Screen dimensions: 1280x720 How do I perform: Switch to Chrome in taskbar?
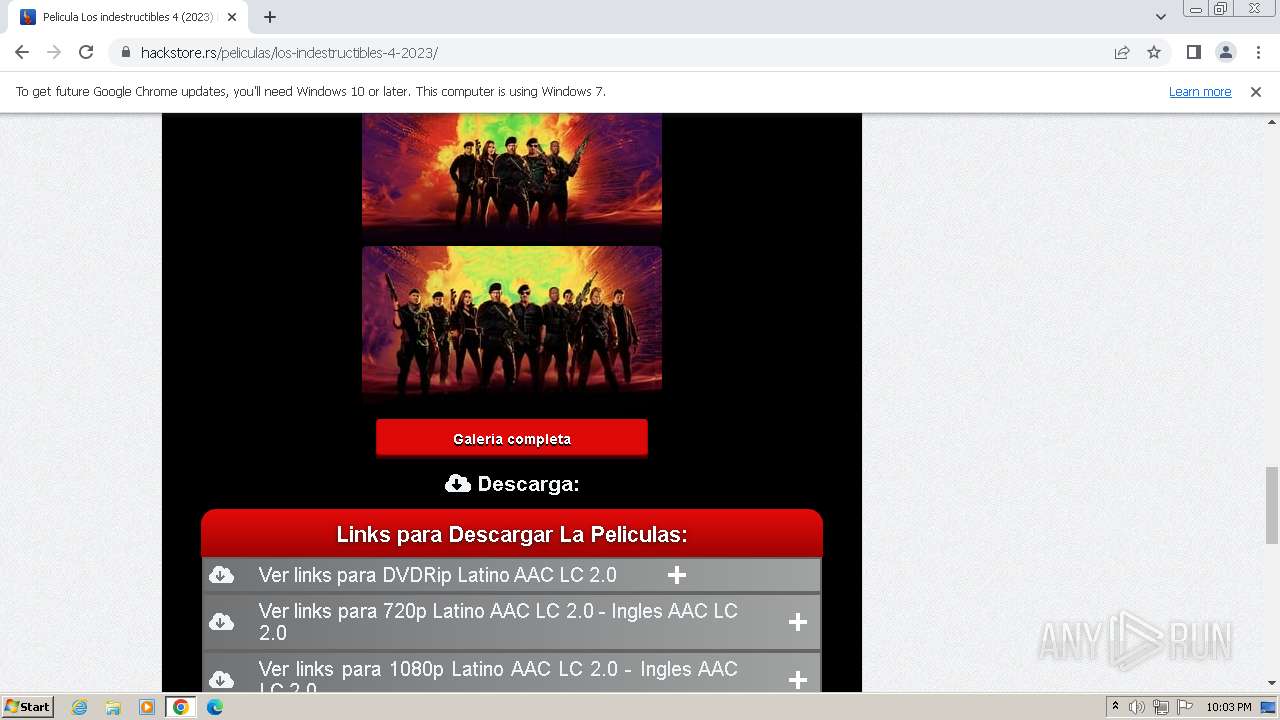(x=181, y=707)
